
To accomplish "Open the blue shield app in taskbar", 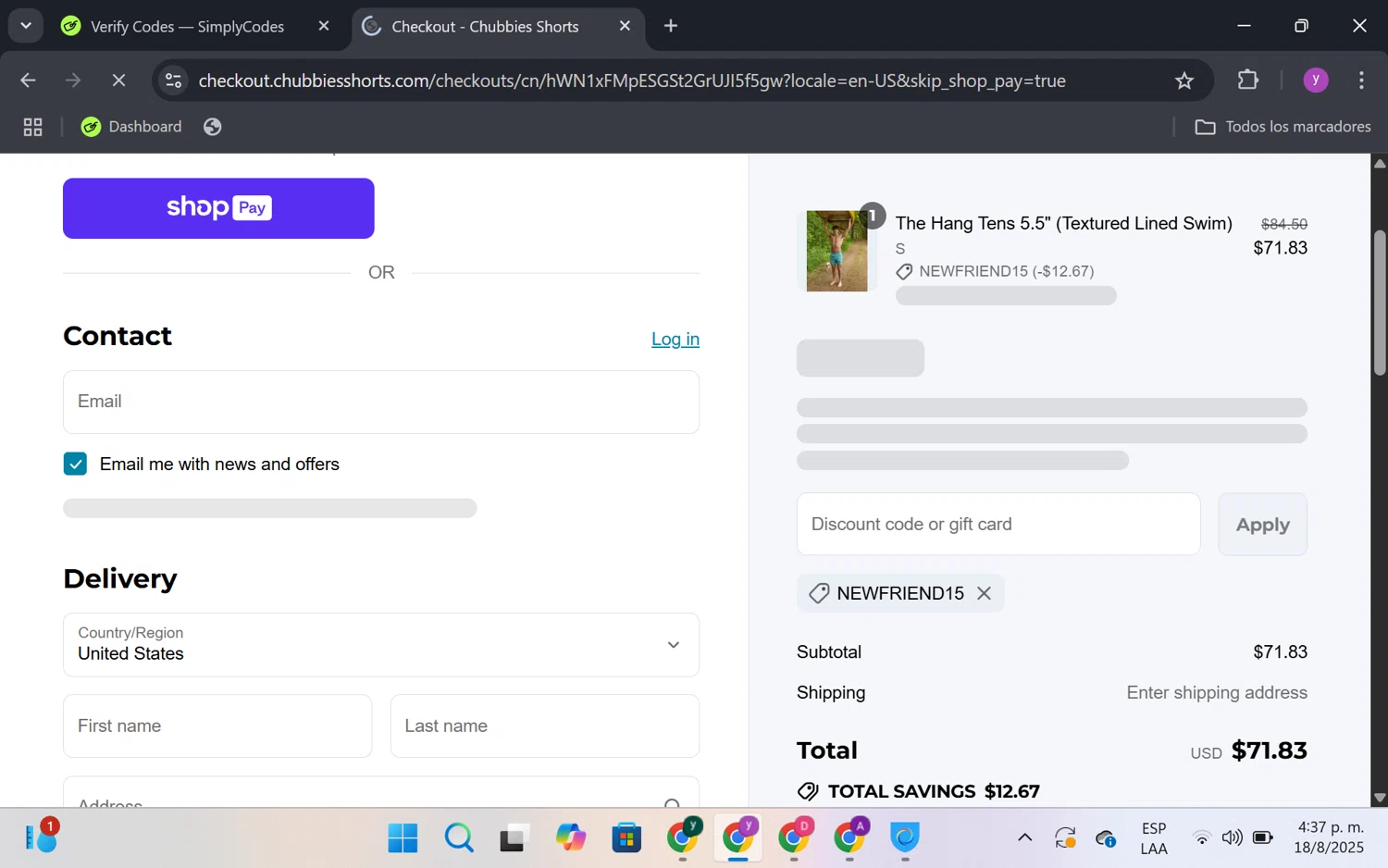I will click(x=905, y=837).
